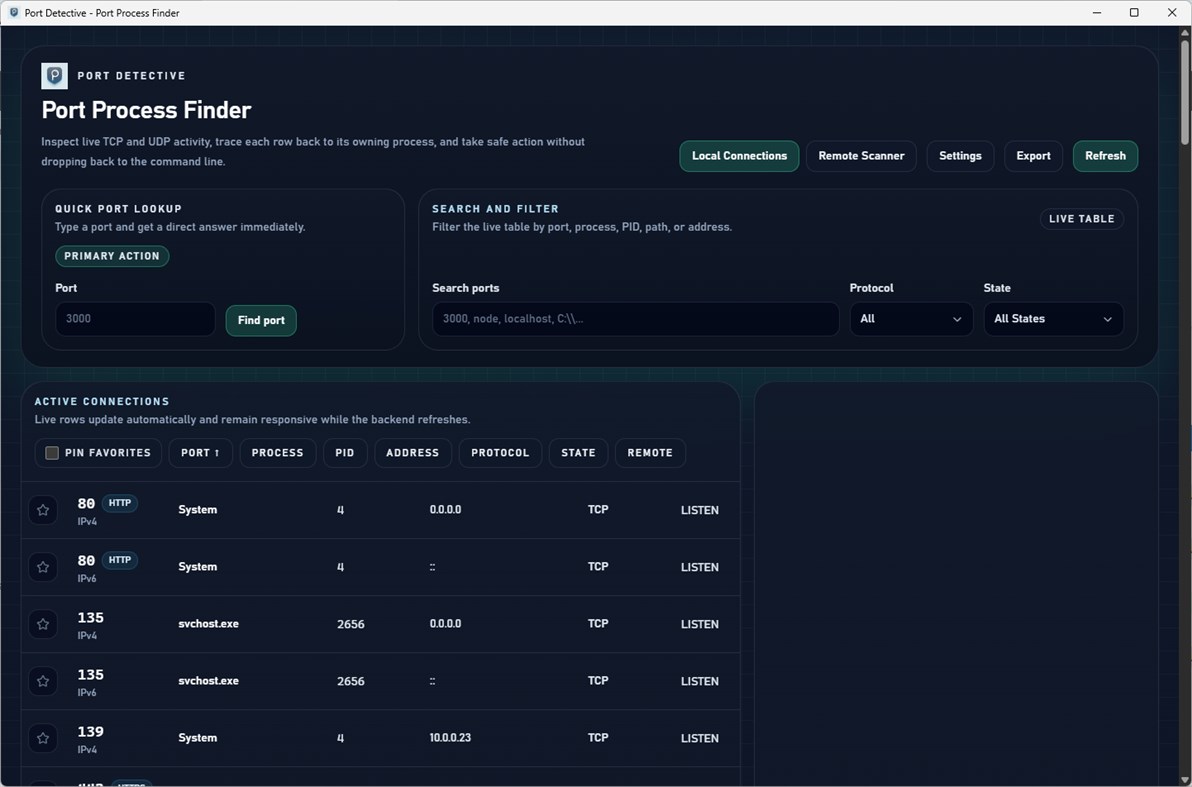The width and height of the screenshot is (1192, 787).
Task: Select svchost.exe in the port 135 IPv4 row
Action: [208, 624]
